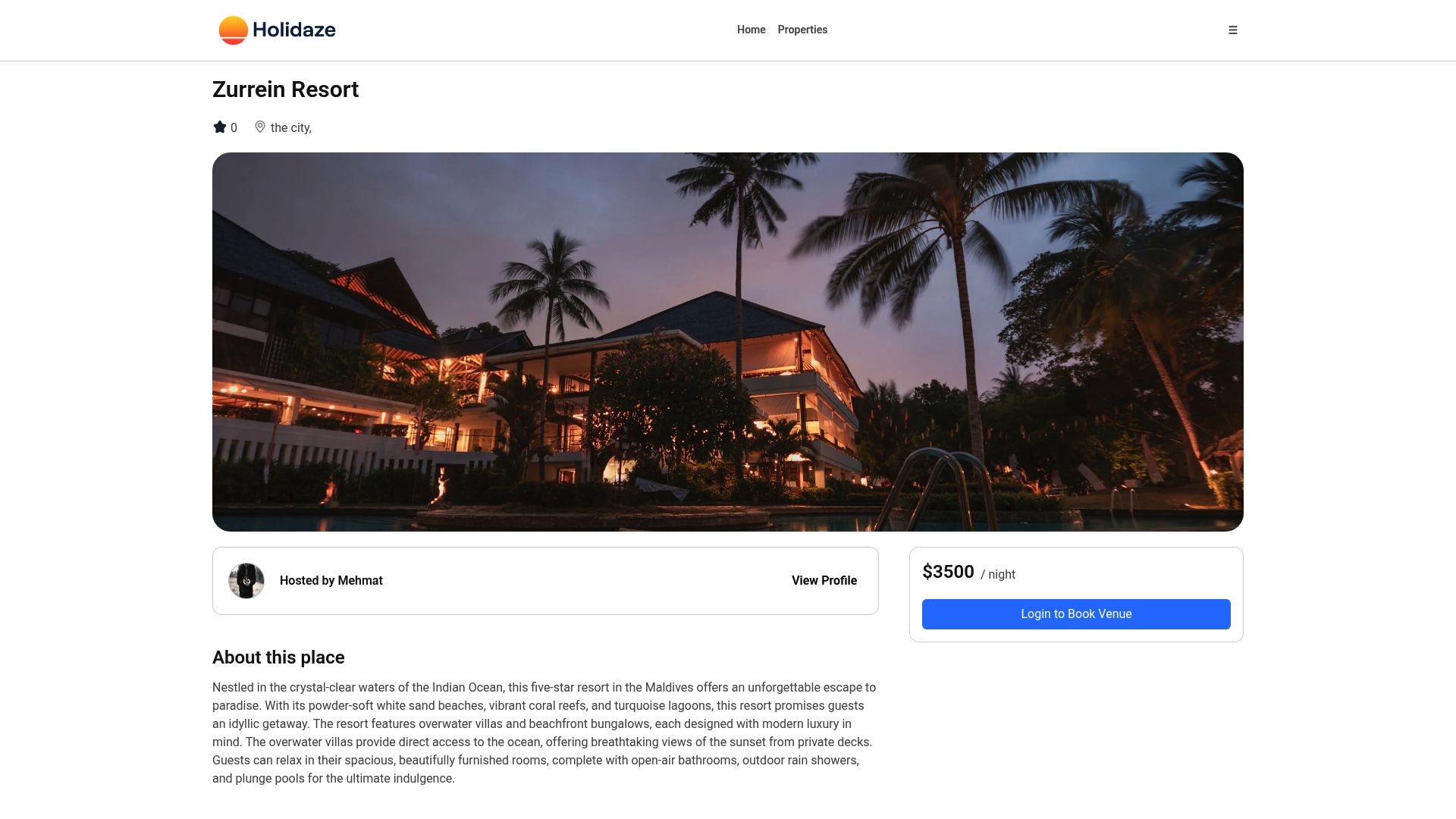Click the '/ night' price label

(998, 575)
